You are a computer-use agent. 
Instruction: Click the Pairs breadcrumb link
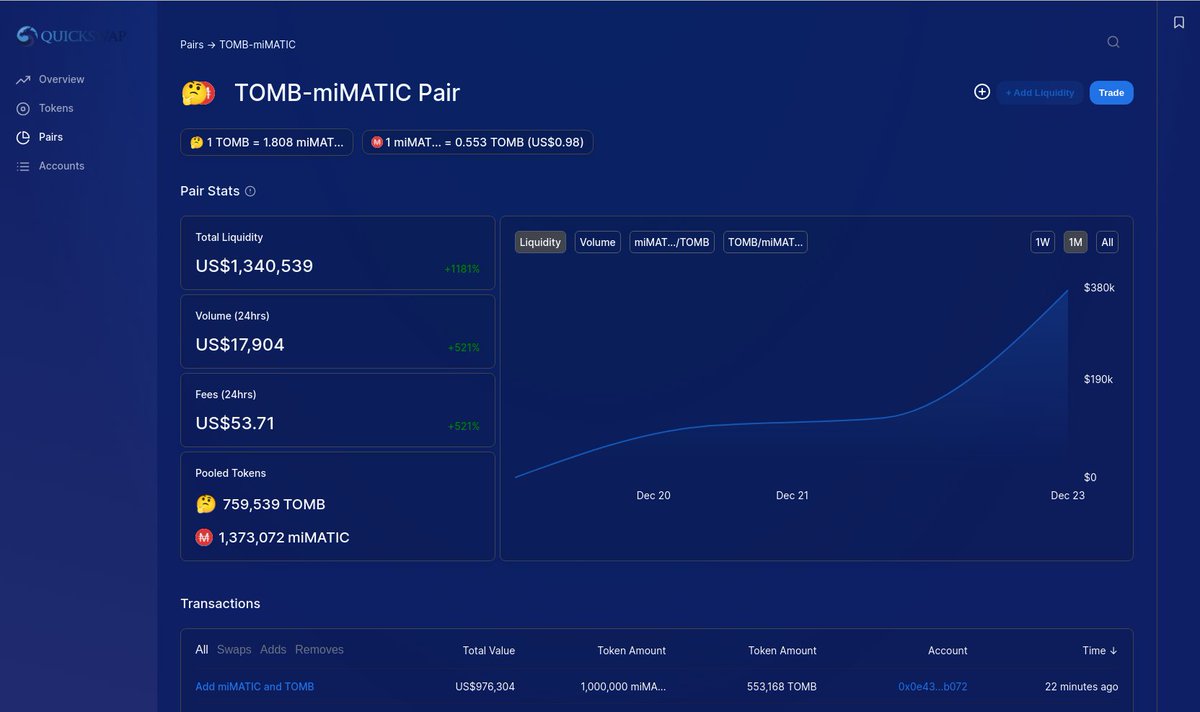point(192,44)
